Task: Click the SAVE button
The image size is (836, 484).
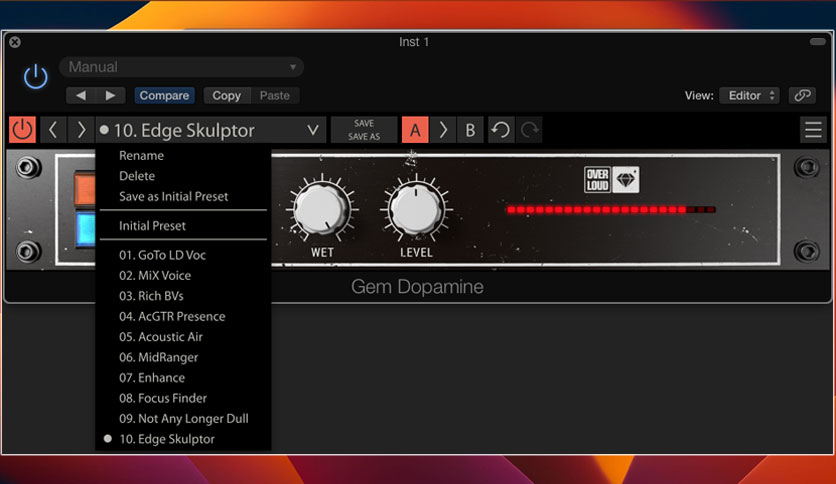Action: click(364, 123)
